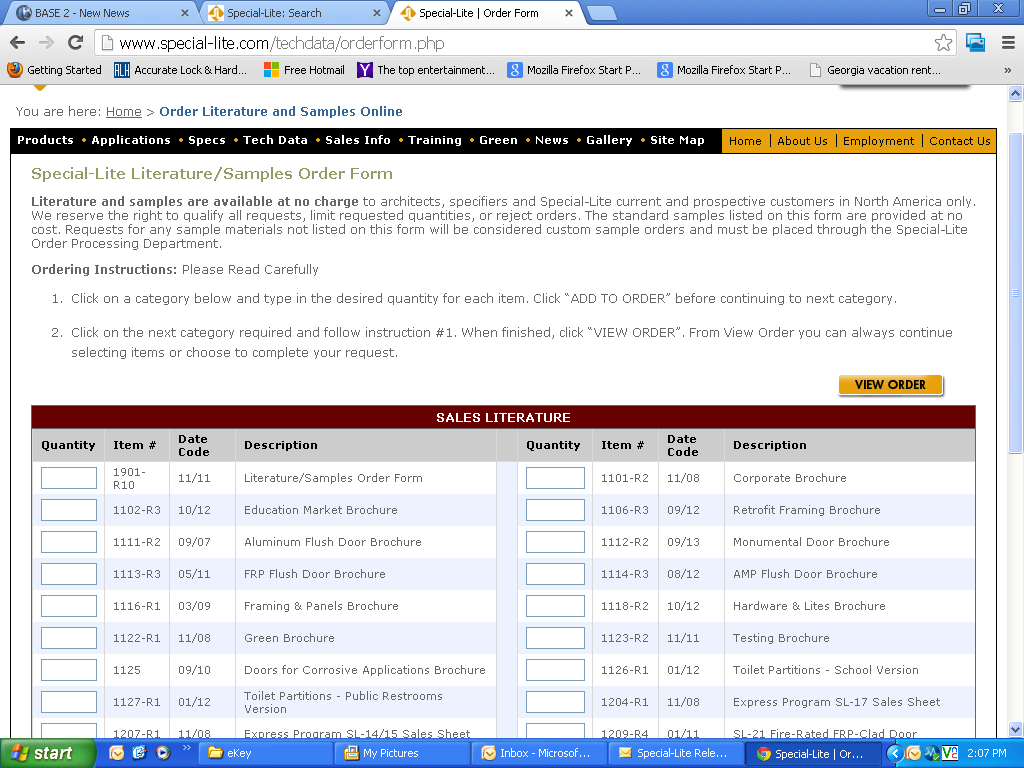Open the Yahoo top entertainment bookmark
Viewport: 1024px width, 768px height.
pos(425,70)
